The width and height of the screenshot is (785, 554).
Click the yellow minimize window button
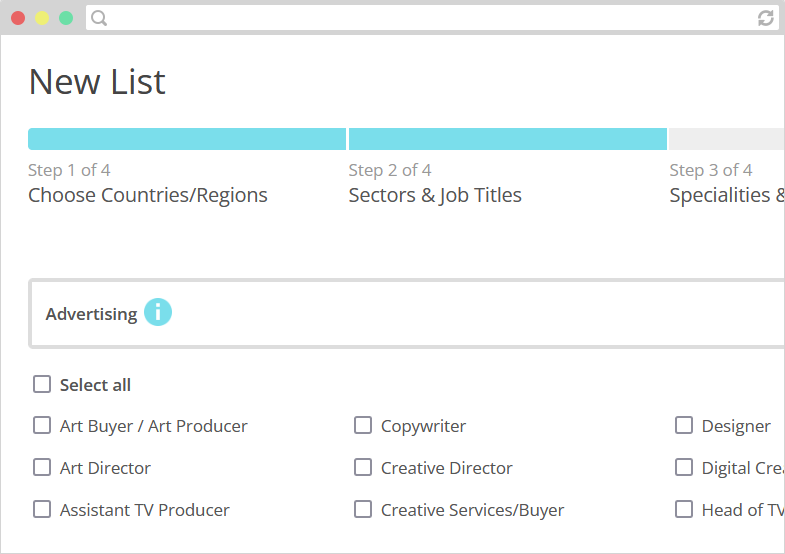point(42,19)
